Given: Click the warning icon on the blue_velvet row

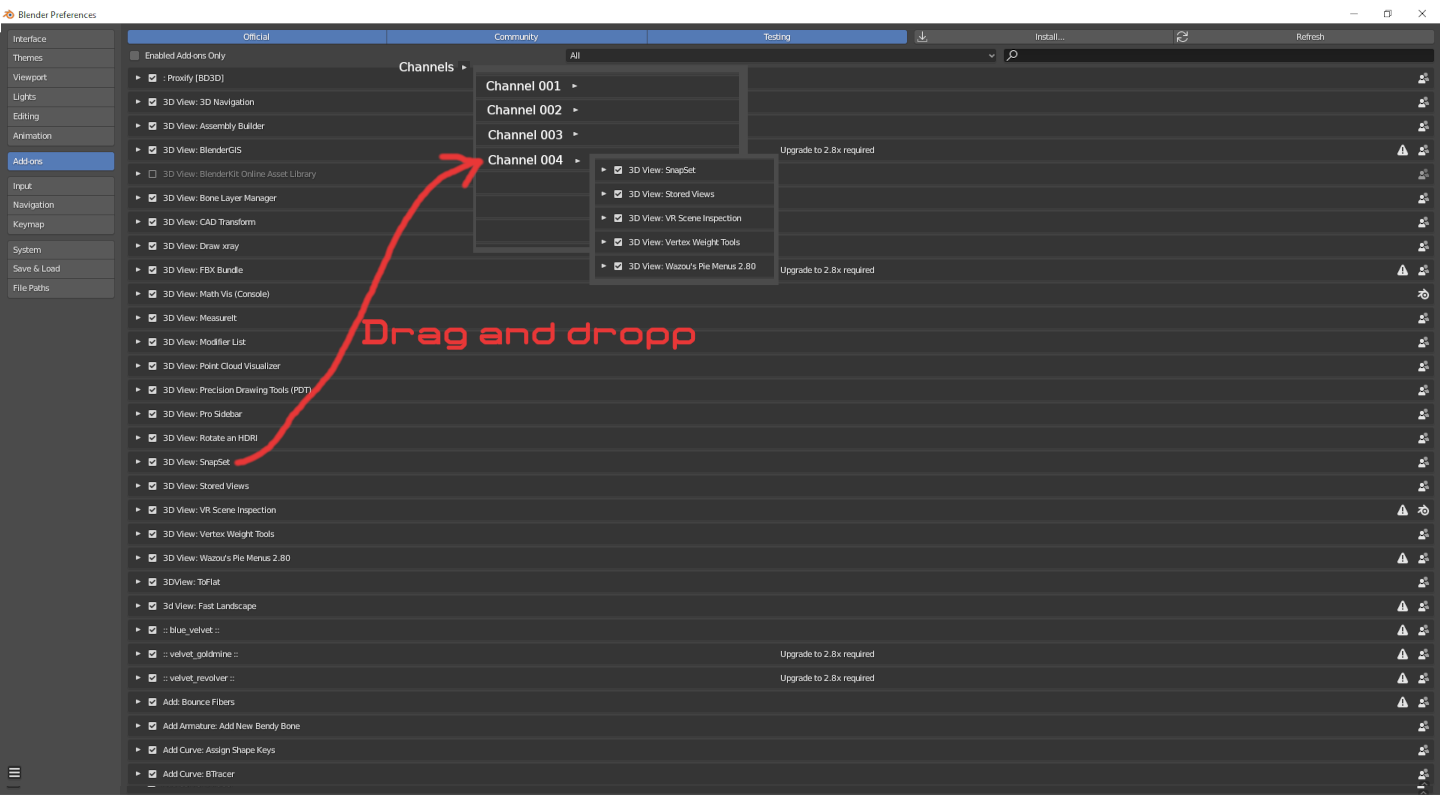Looking at the screenshot, I should click(x=1403, y=630).
